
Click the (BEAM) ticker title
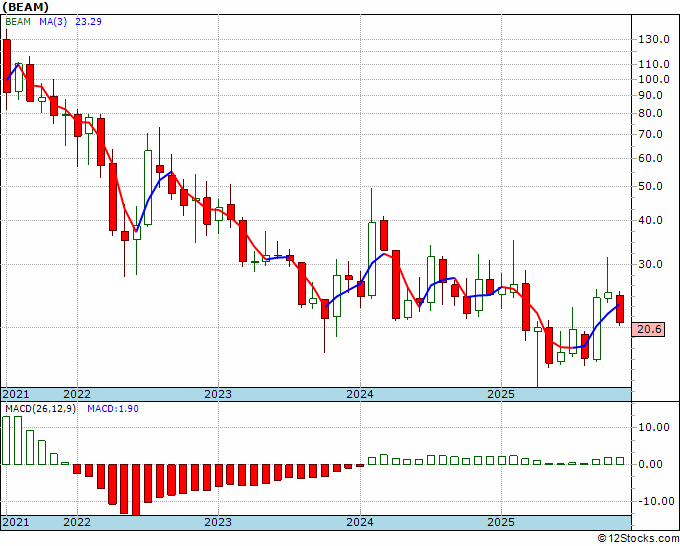[x=26, y=7]
